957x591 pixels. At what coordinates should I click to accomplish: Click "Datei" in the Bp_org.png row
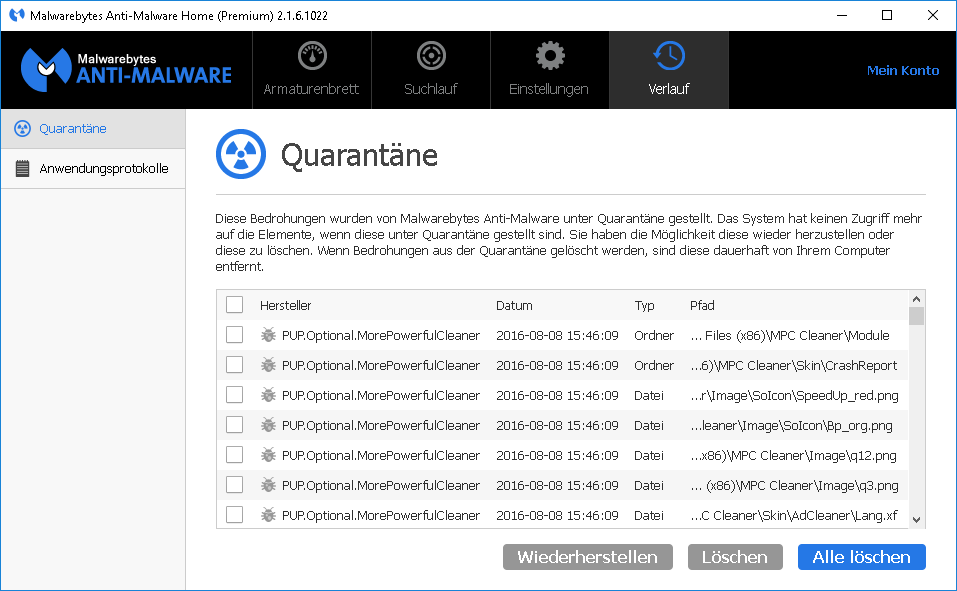(x=649, y=425)
